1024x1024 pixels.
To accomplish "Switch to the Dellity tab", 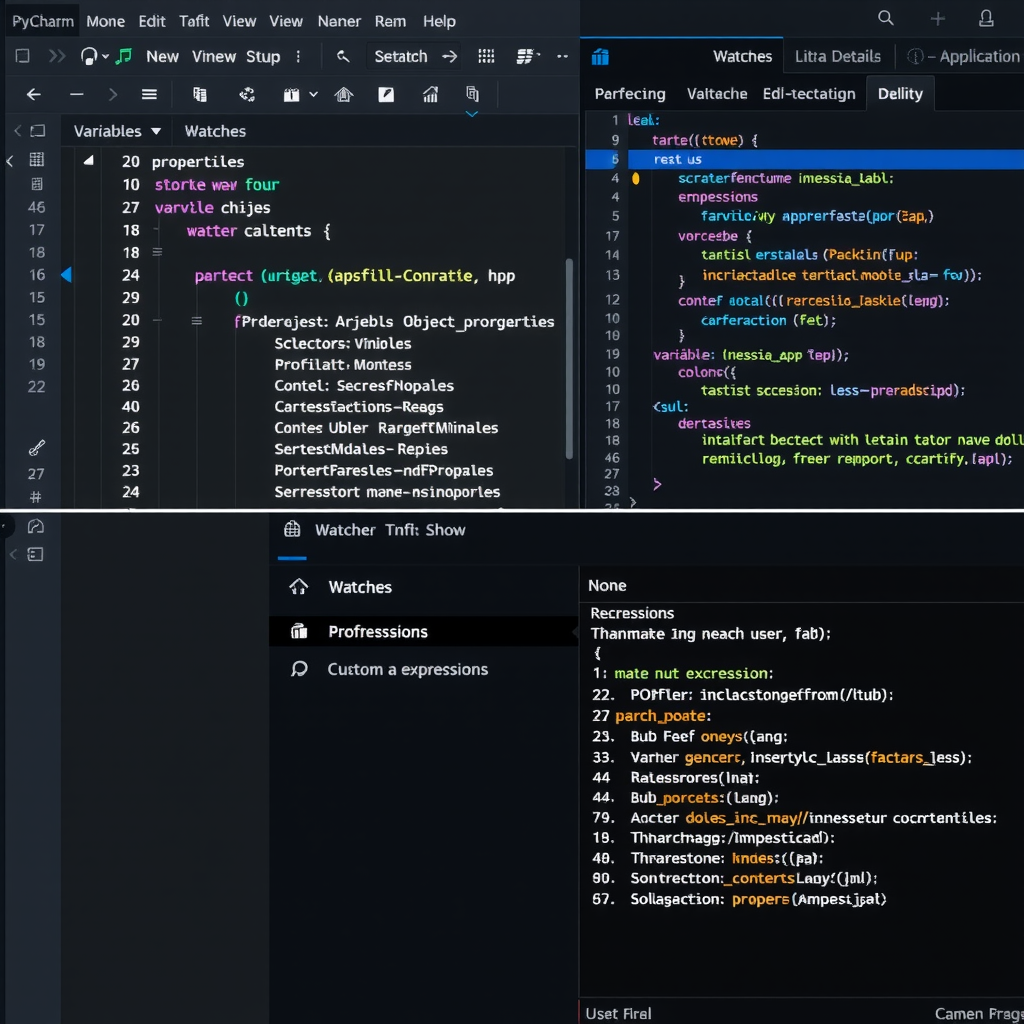I will (x=899, y=93).
